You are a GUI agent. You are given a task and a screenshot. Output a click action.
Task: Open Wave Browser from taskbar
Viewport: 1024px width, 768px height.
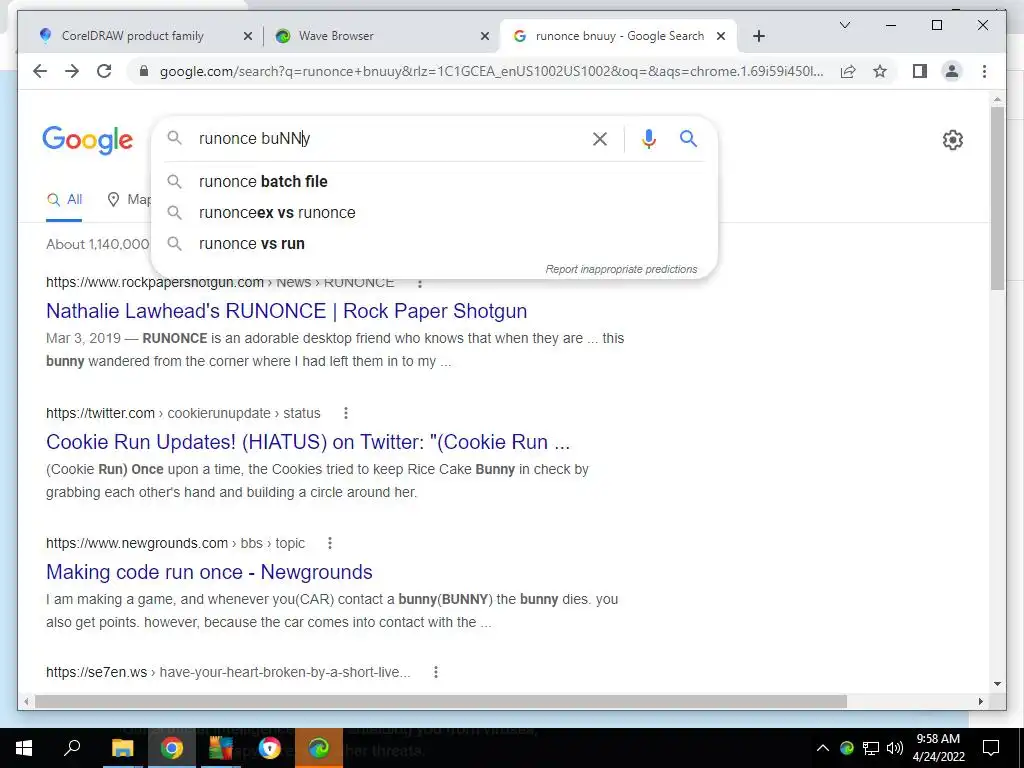[x=319, y=748]
